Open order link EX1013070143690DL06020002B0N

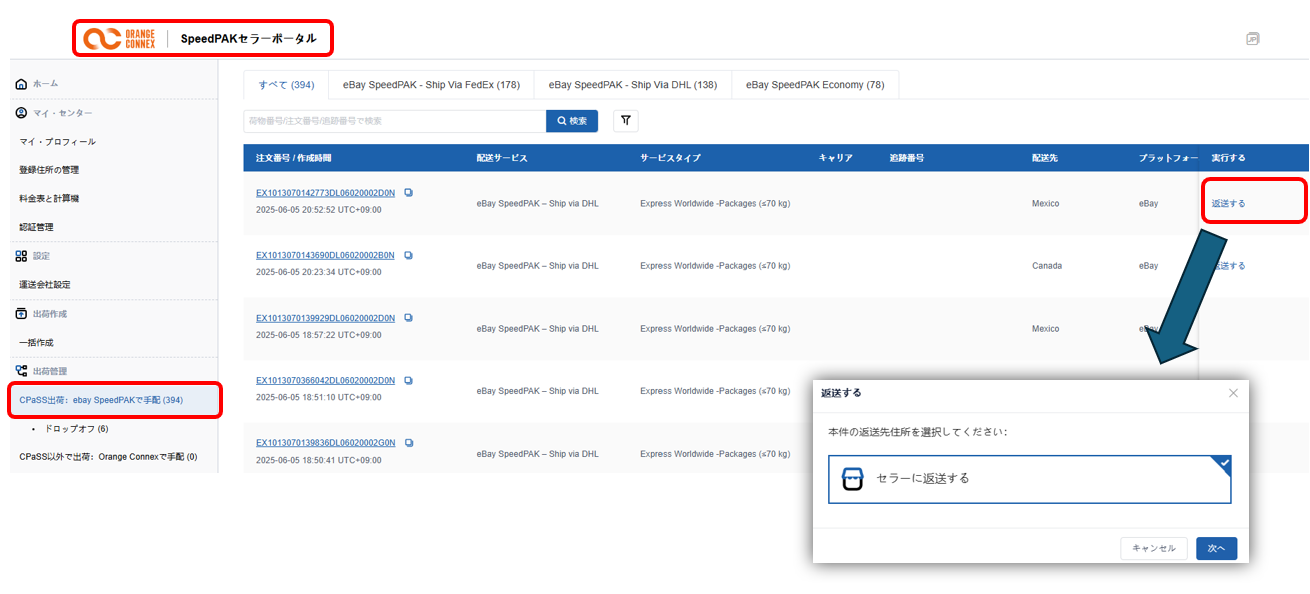326,255
